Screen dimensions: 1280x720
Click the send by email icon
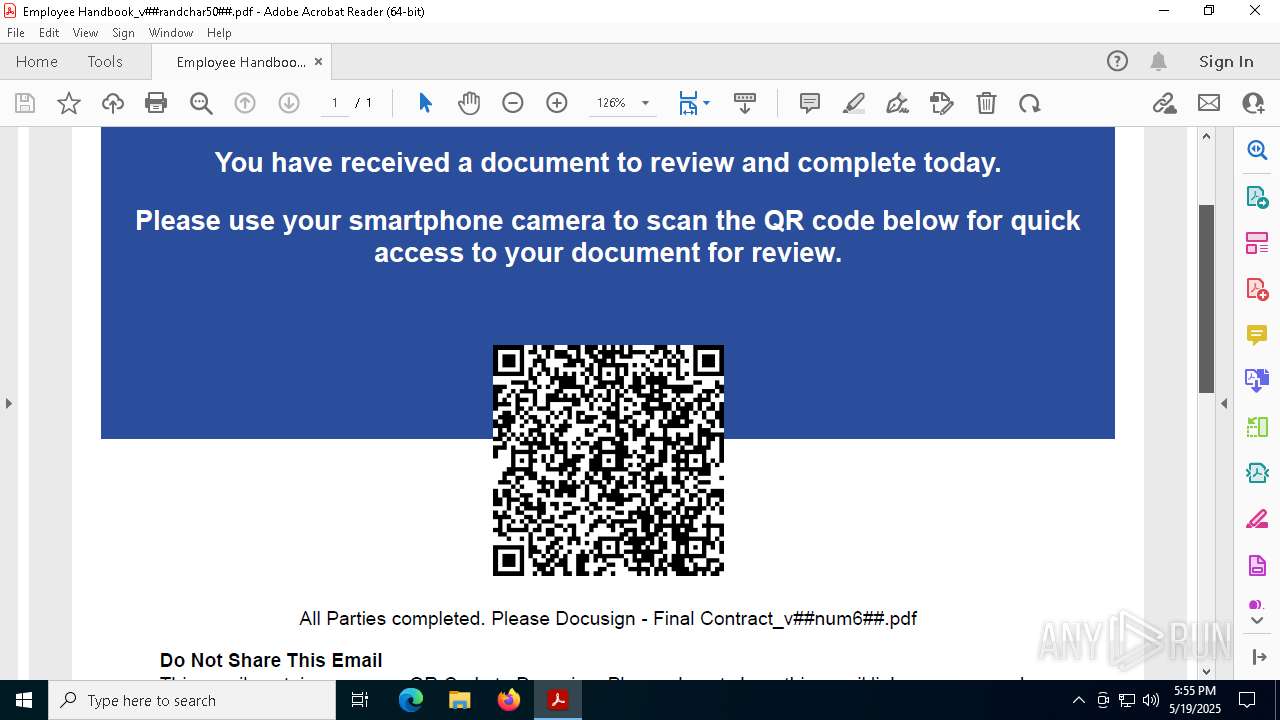(x=1209, y=103)
